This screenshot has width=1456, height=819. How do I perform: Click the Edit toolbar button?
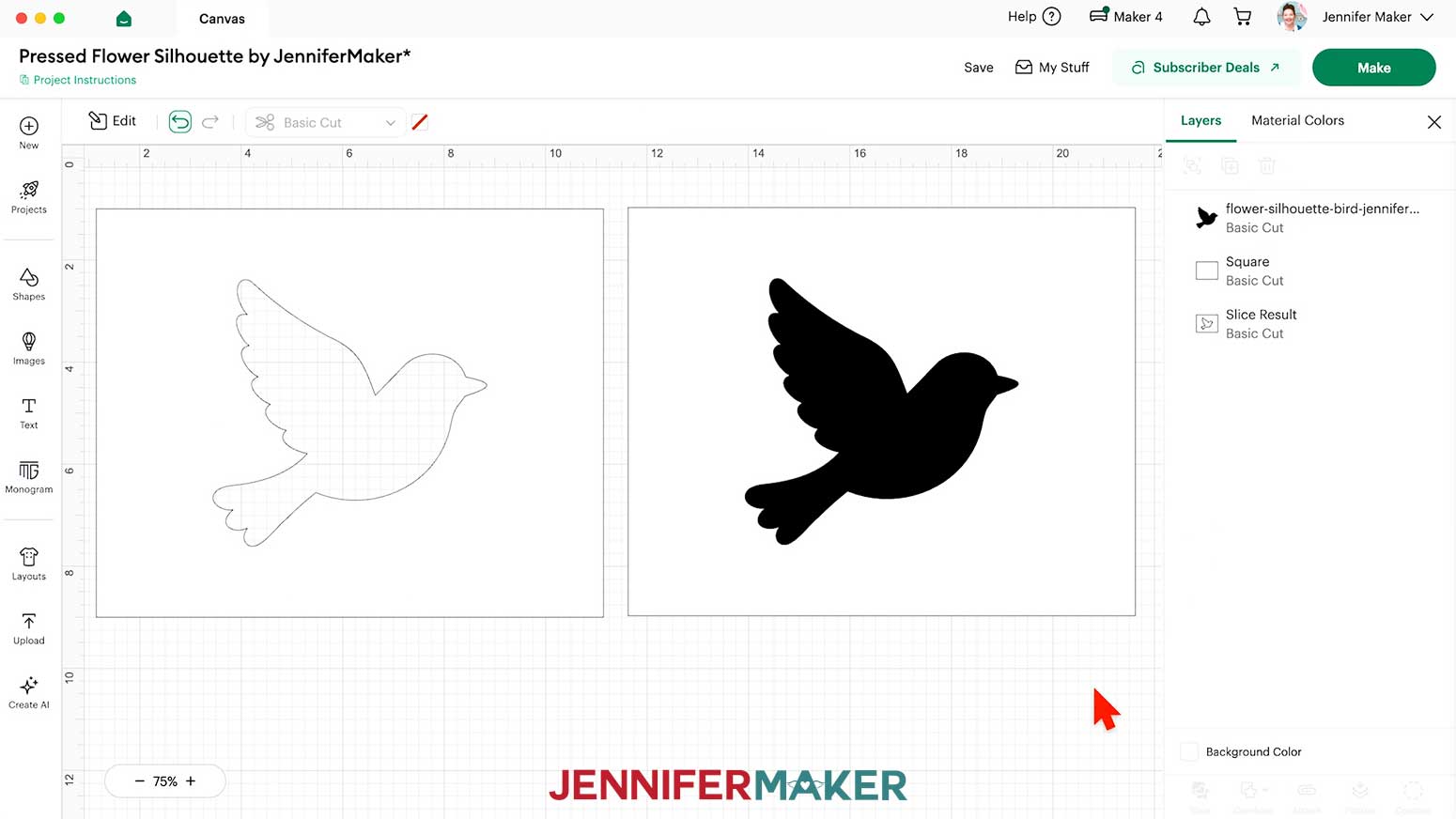[x=113, y=121]
